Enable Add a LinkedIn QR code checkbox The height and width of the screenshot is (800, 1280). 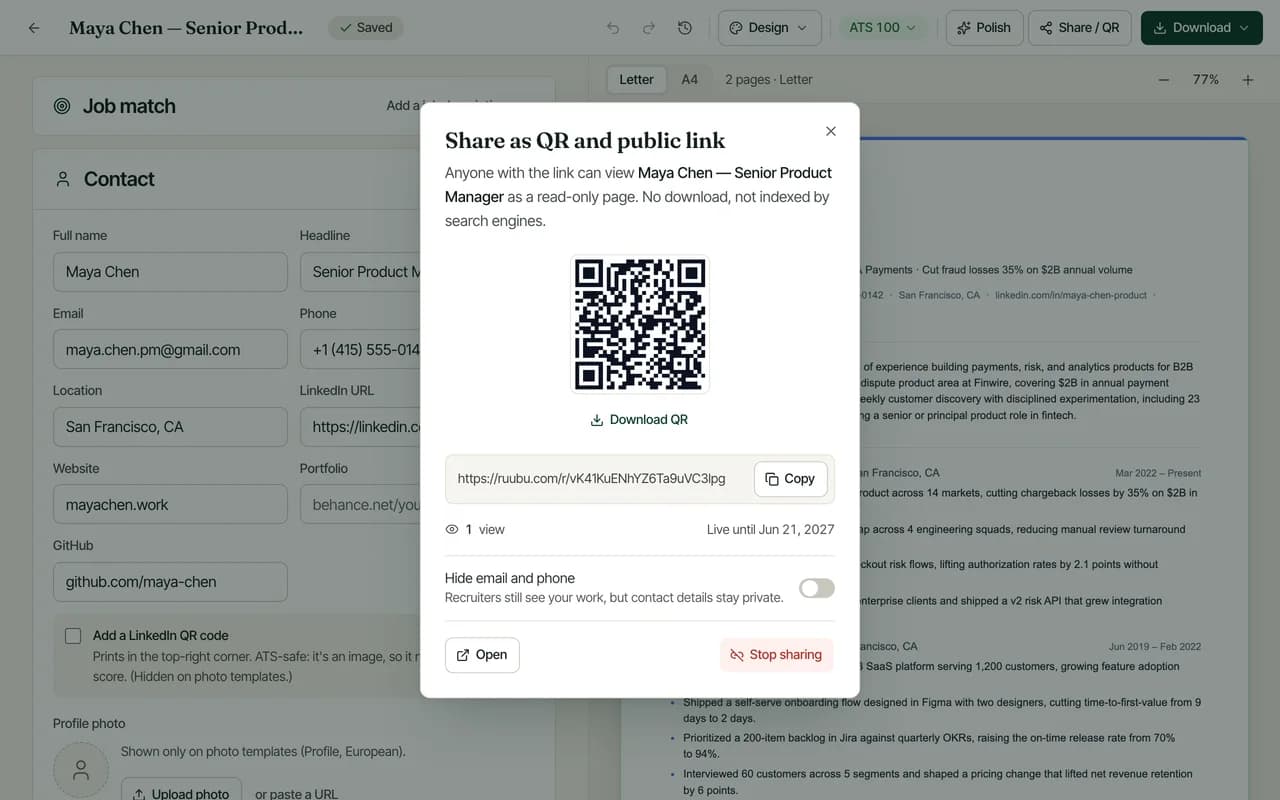click(x=73, y=636)
